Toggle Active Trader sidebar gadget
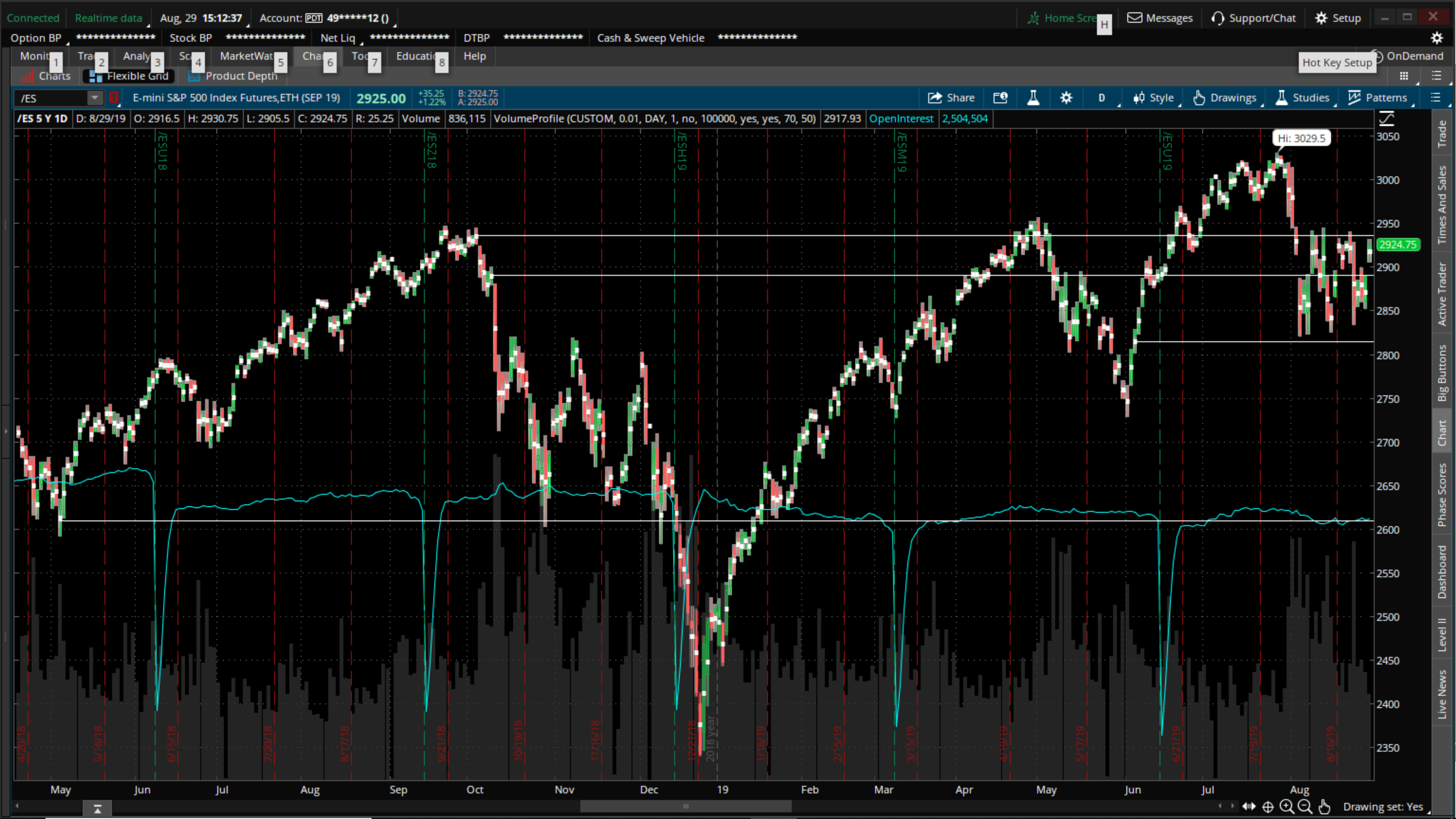Viewport: 1456px width, 819px height. [x=1442, y=293]
